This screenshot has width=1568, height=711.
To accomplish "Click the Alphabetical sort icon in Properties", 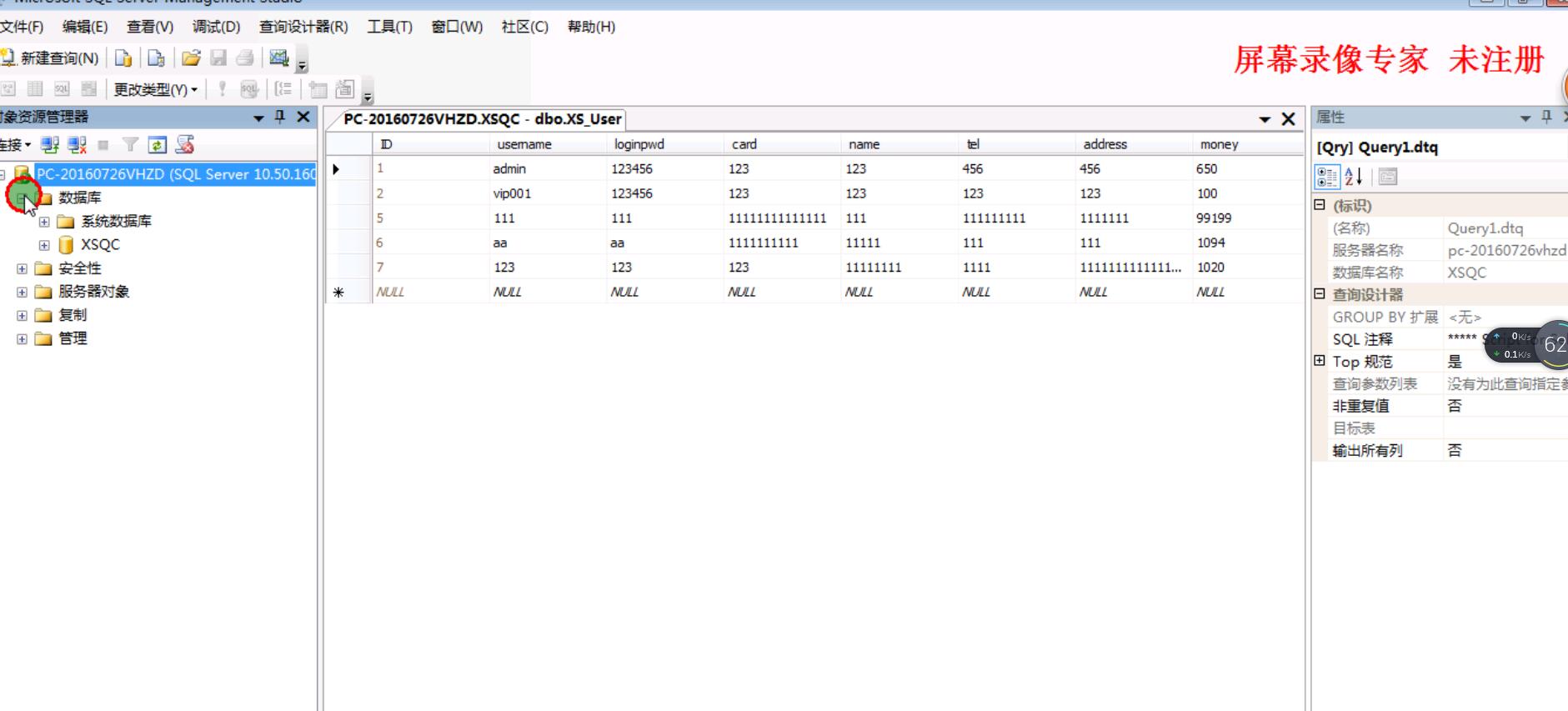I will pyautogui.click(x=1354, y=177).
